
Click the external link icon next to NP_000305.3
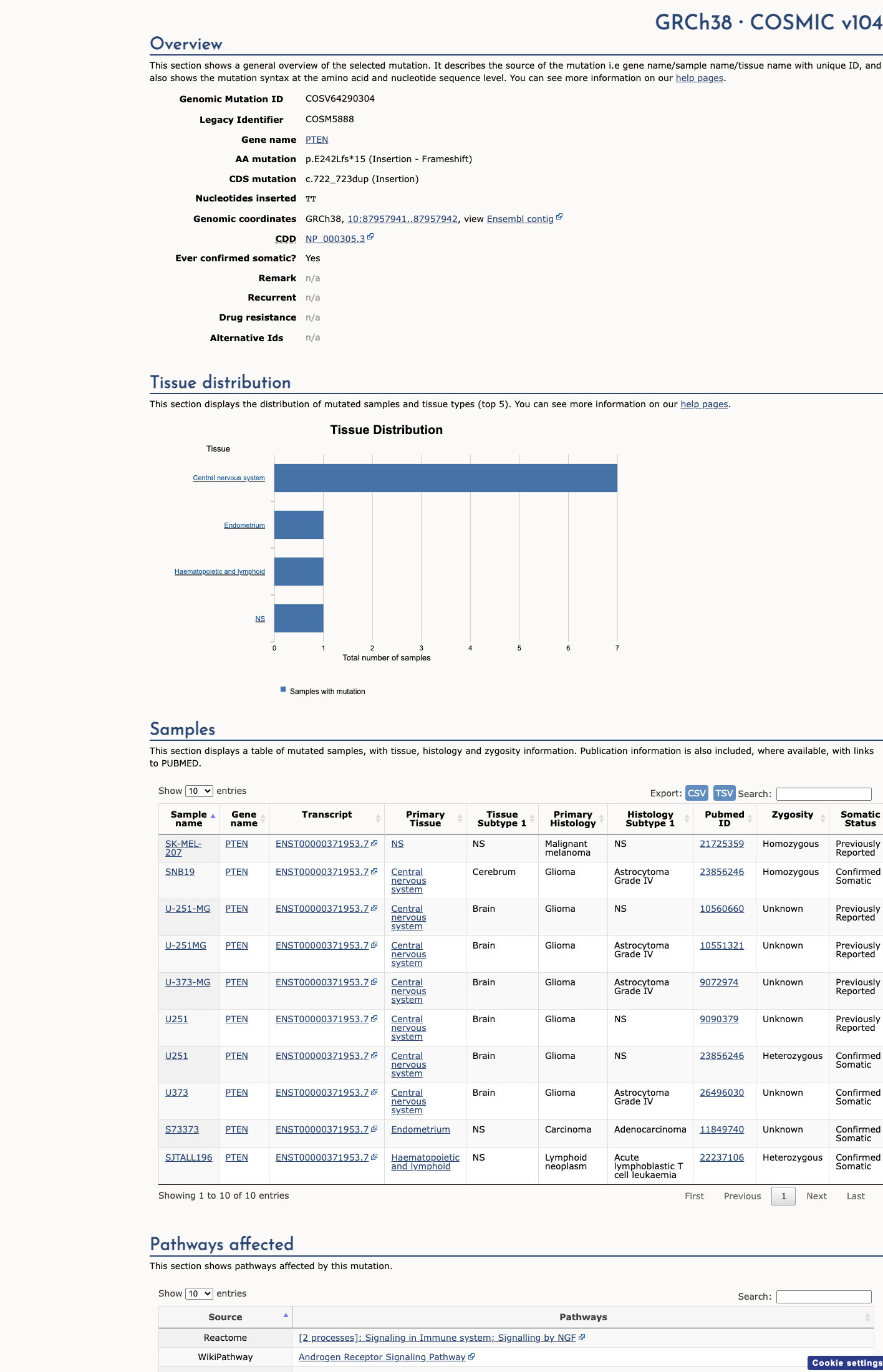tap(370, 237)
